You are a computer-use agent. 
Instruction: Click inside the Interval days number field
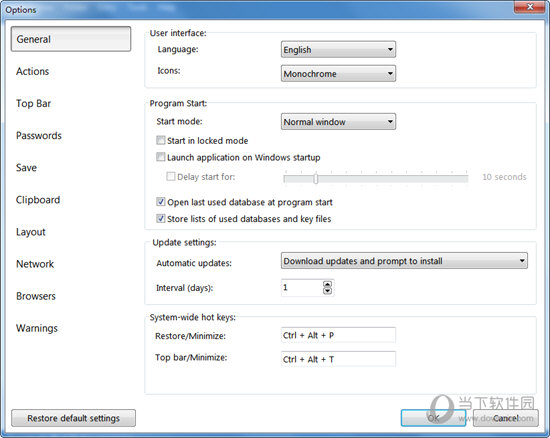302,288
